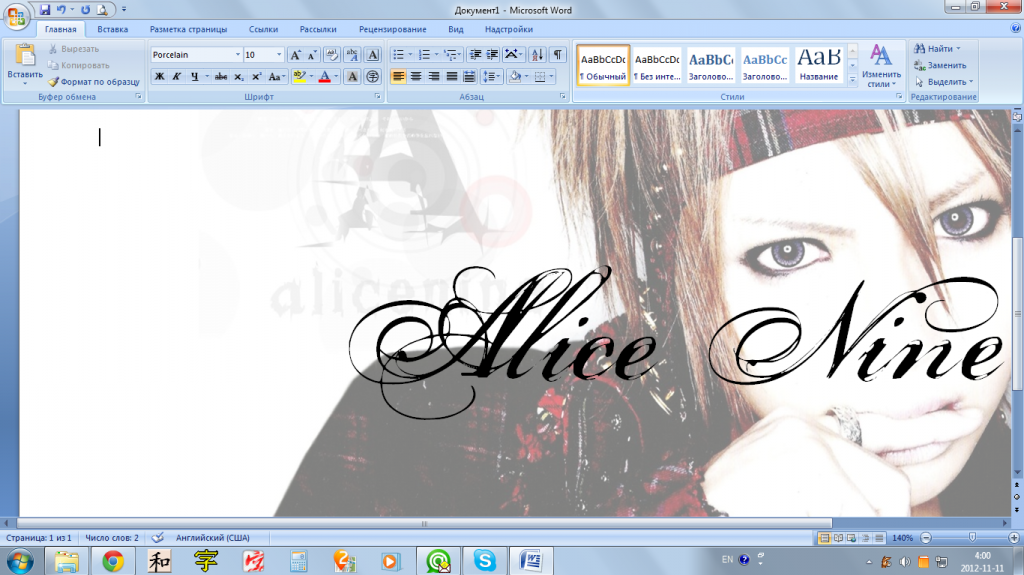1024x575 pixels.
Task: Align text left
Action: 398,76
